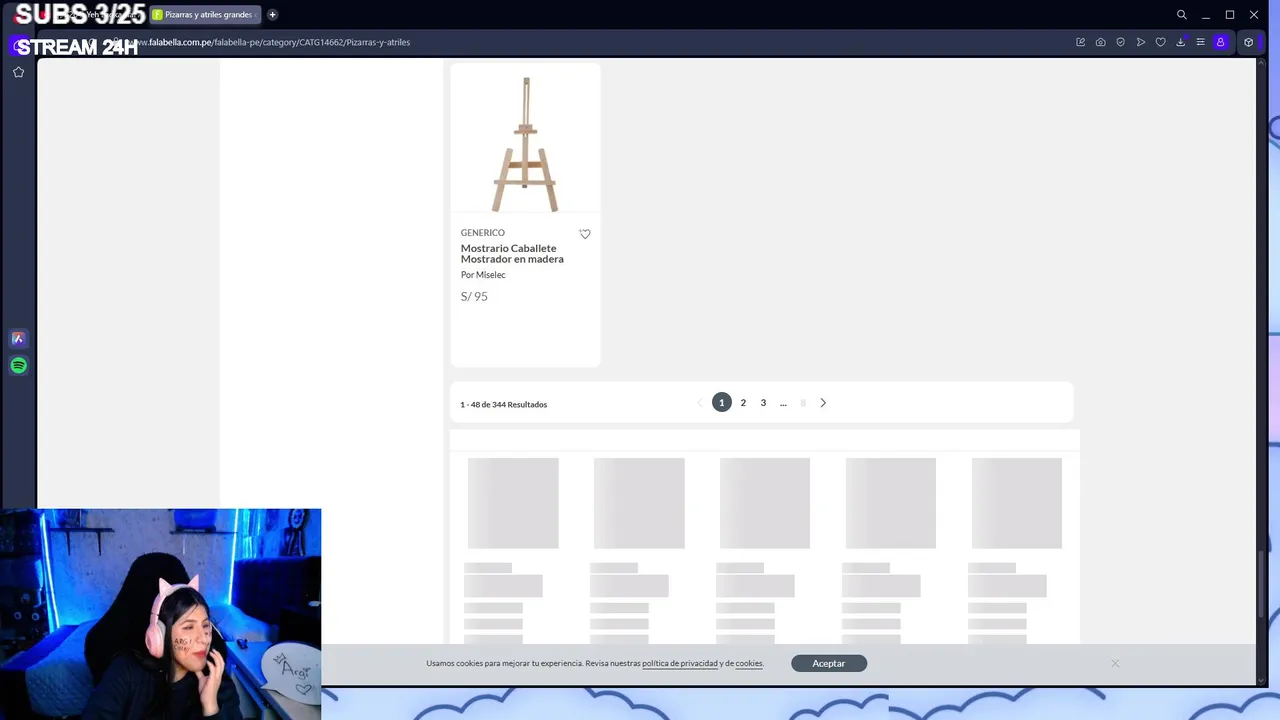Open a new browser tab
The height and width of the screenshot is (720, 1280).
pos(272,15)
